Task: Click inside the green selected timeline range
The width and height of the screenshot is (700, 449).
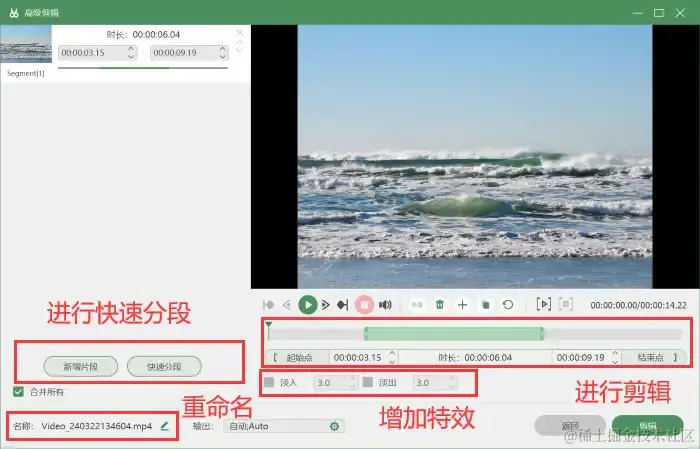Action: click(454, 334)
